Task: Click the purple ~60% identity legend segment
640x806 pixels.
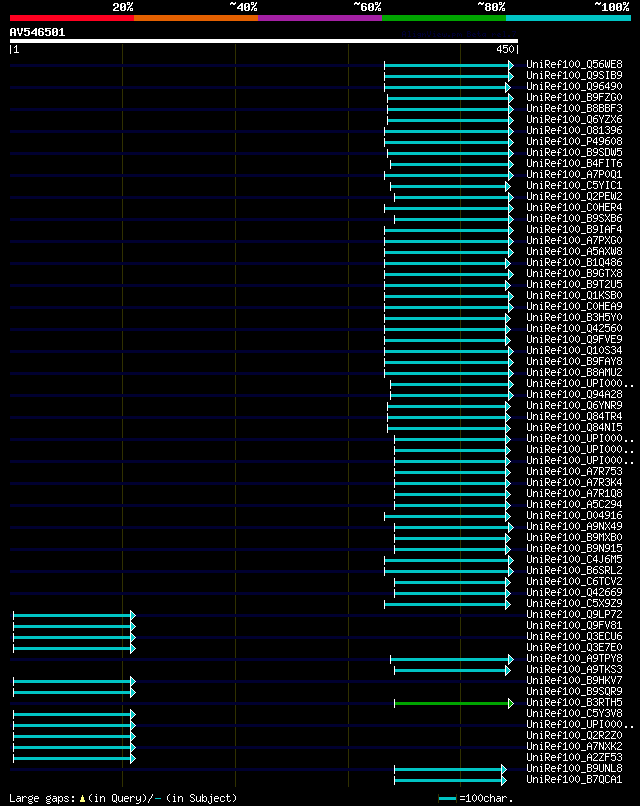Action: [320, 18]
